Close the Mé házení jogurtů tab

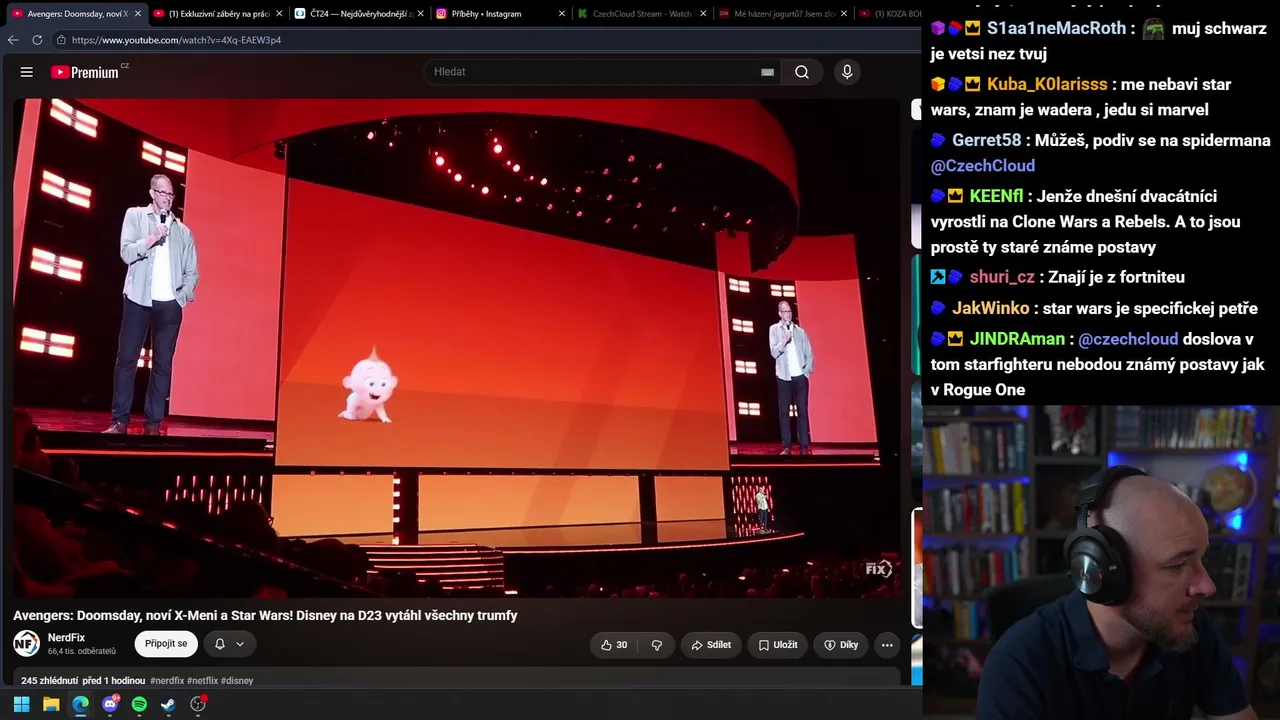click(x=845, y=14)
